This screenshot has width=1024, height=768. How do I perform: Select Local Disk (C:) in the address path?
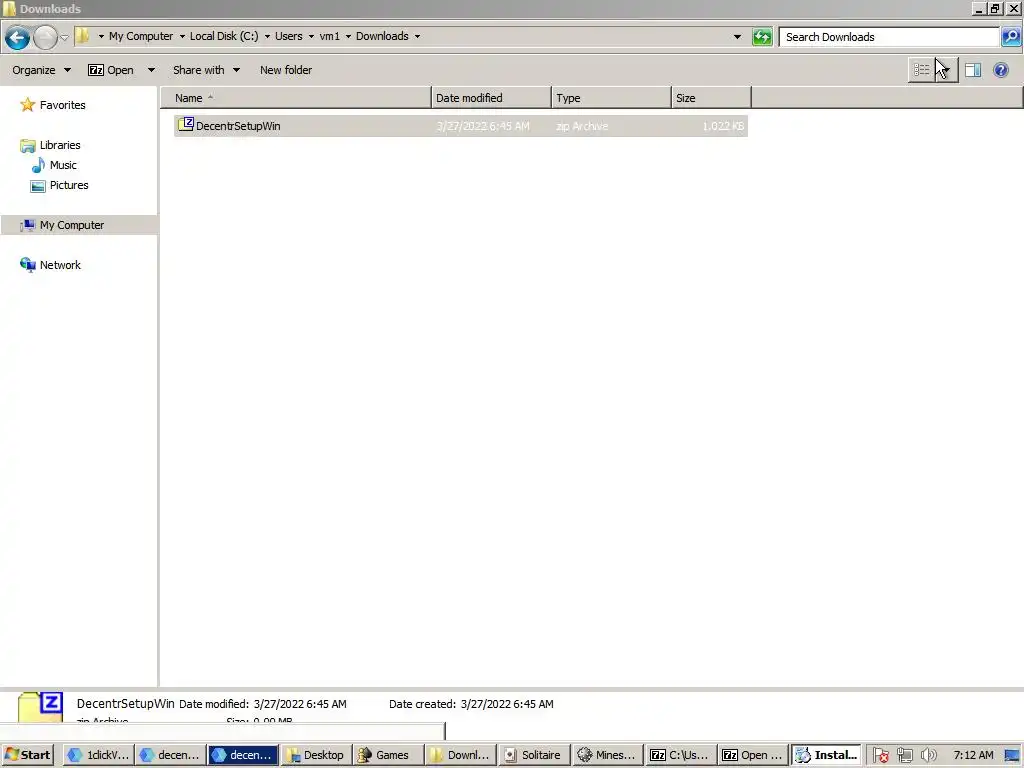224,37
